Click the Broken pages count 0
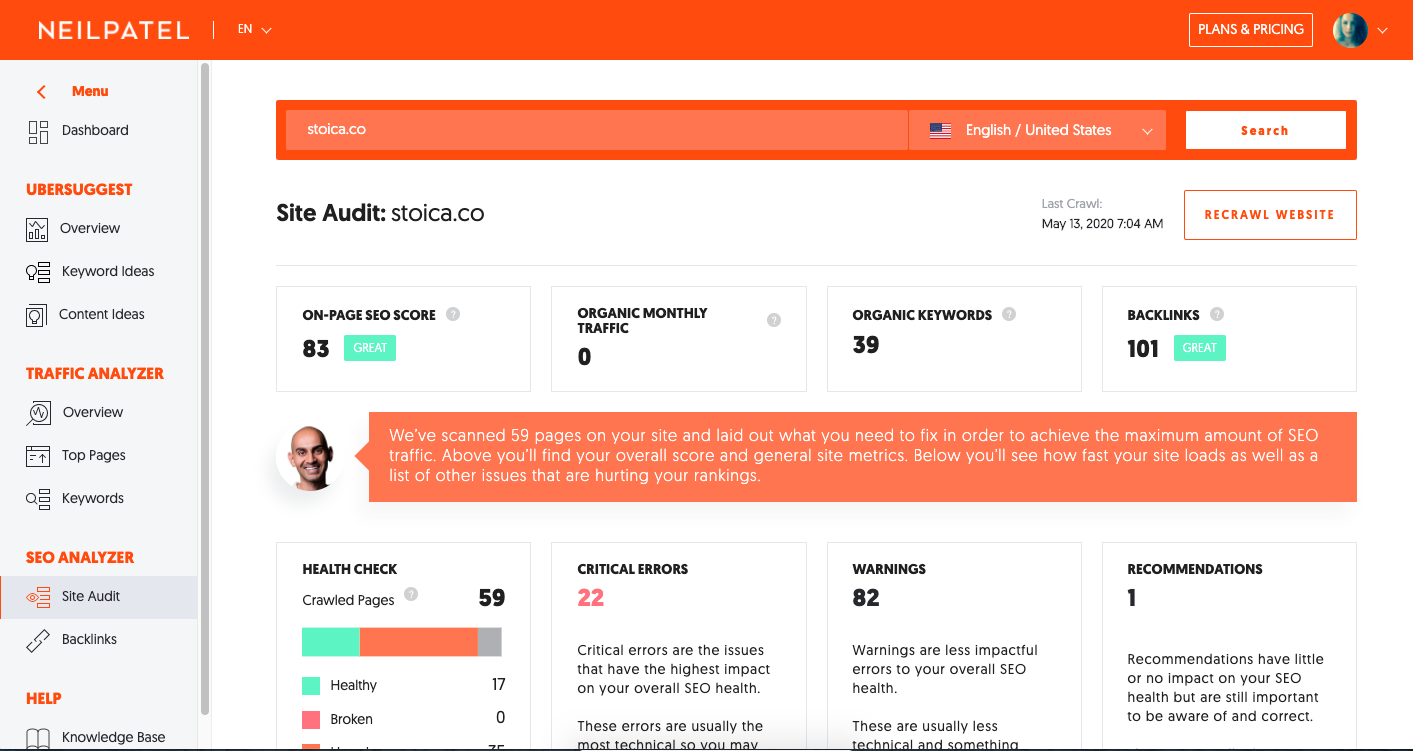Screen dimensions: 1413x751 point(501,718)
